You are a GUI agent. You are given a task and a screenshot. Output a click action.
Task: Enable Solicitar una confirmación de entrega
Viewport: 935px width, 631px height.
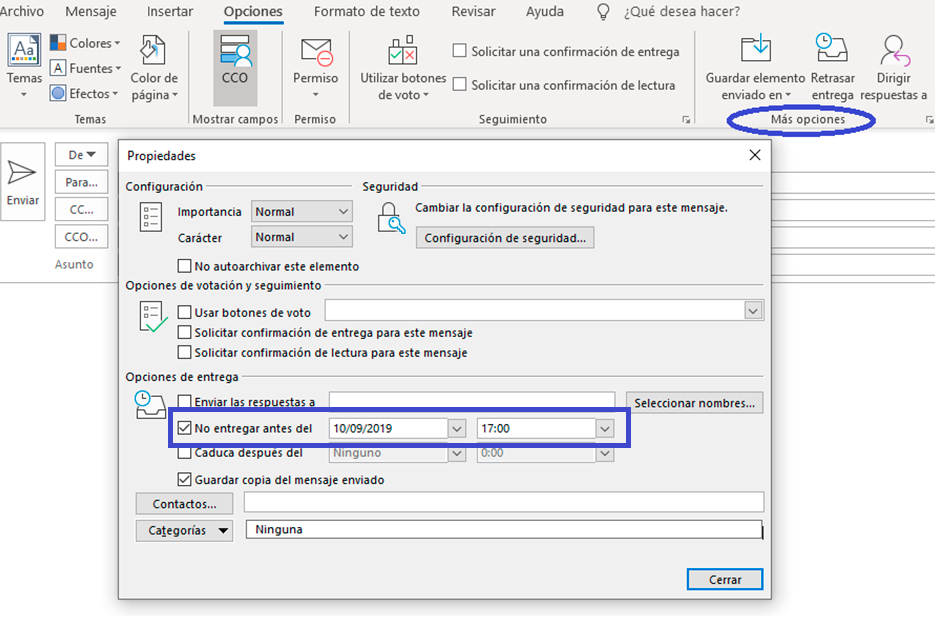[461, 51]
